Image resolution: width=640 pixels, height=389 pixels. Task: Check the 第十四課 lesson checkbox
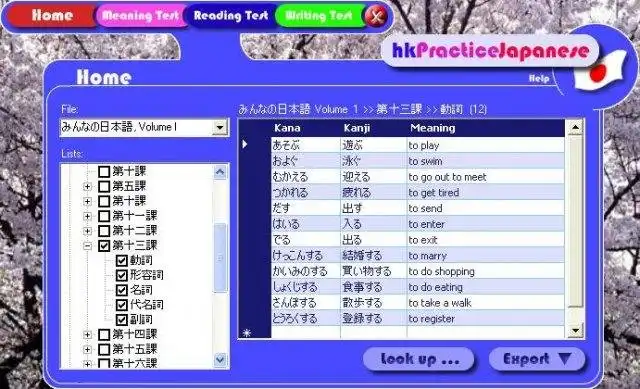point(104,335)
